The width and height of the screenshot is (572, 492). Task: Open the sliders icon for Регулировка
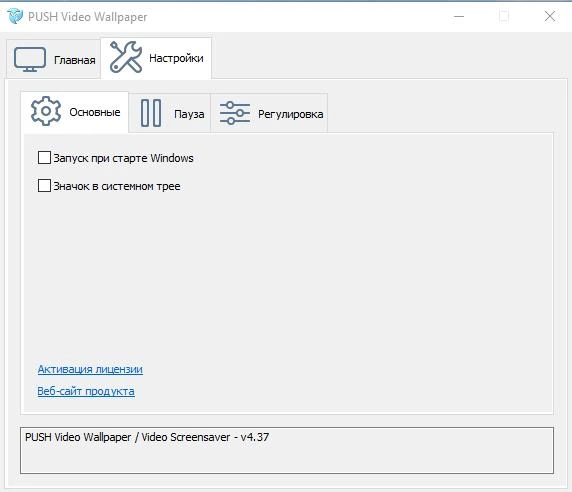click(x=235, y=113)
